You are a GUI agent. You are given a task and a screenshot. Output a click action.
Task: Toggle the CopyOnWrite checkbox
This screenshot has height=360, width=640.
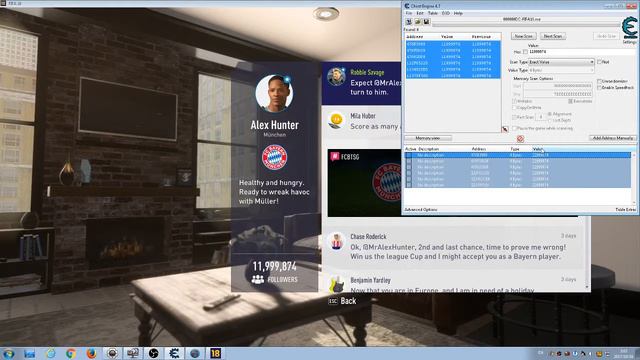515,108
